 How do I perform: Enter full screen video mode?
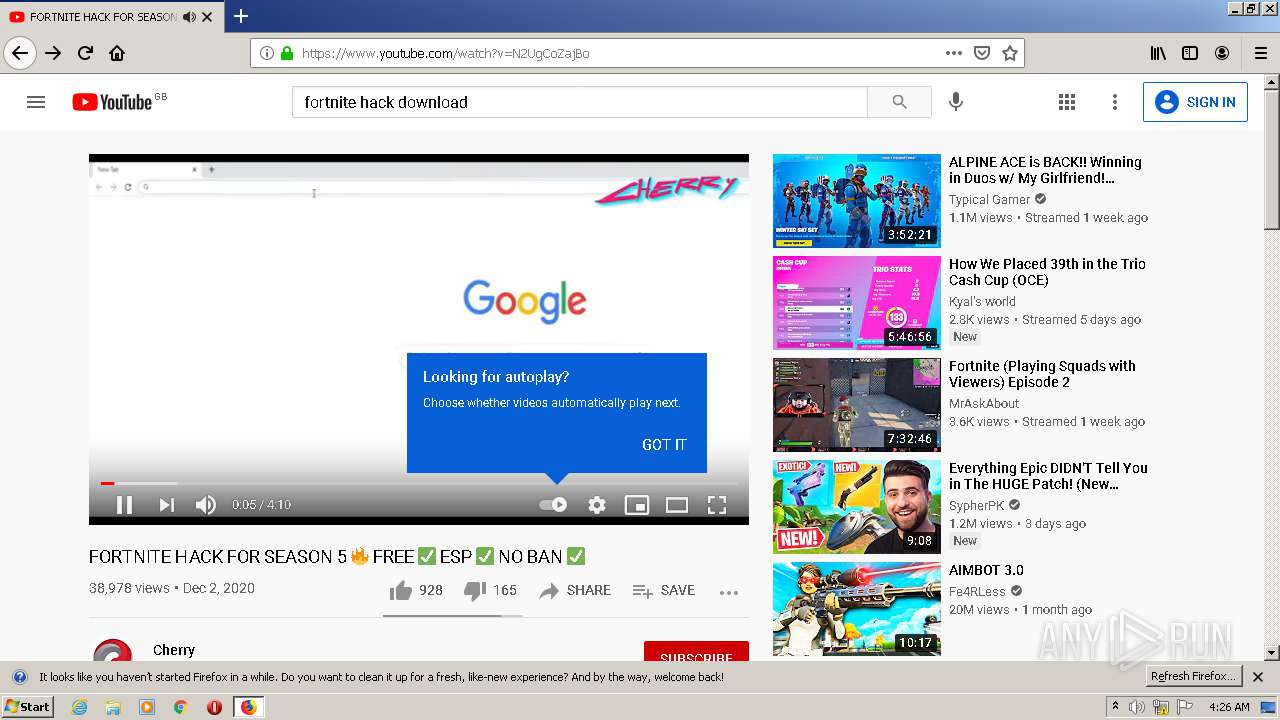click(x=717, y=505)
